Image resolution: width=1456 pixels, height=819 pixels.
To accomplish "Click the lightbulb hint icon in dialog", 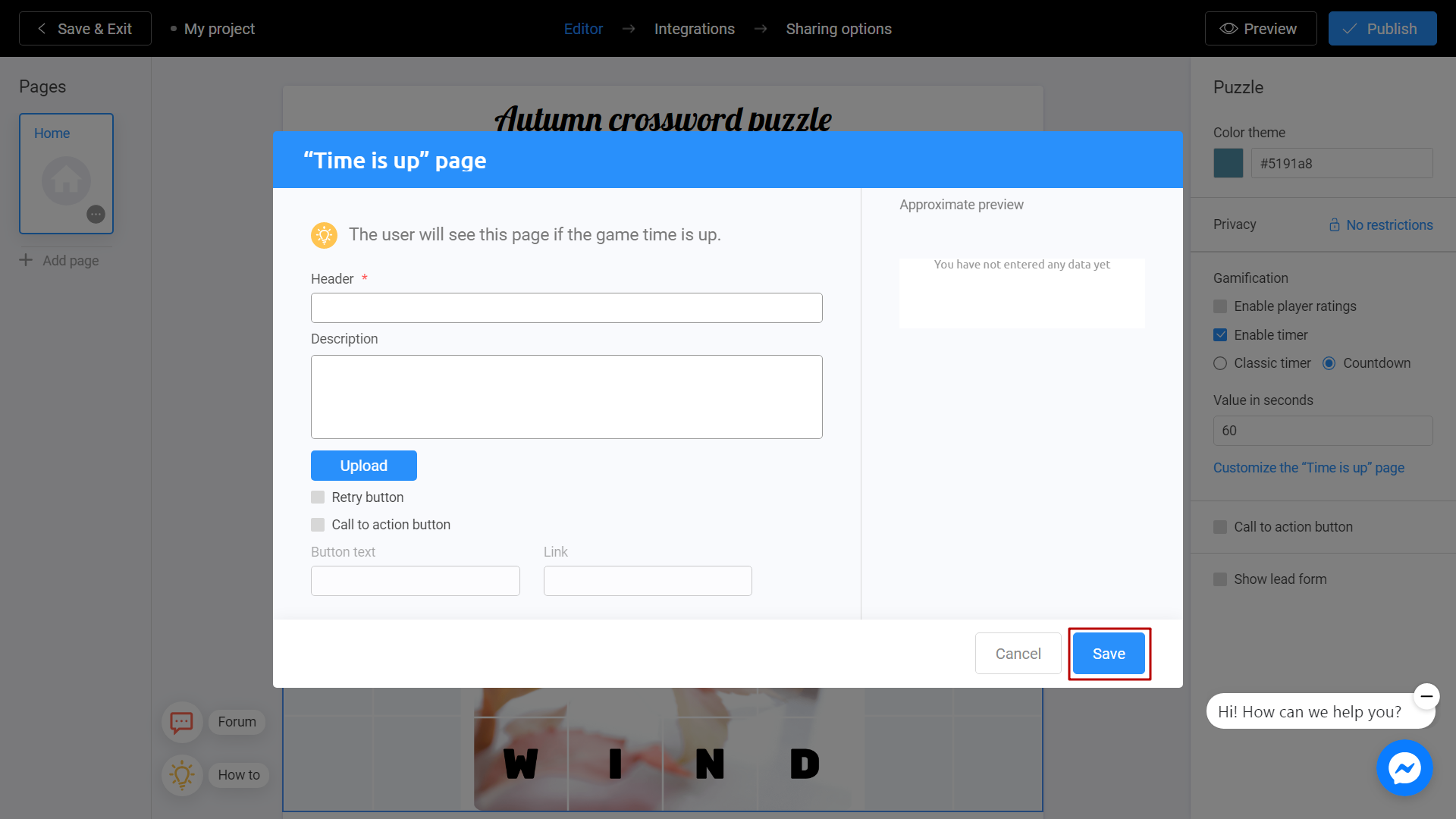I will point(324,235).
